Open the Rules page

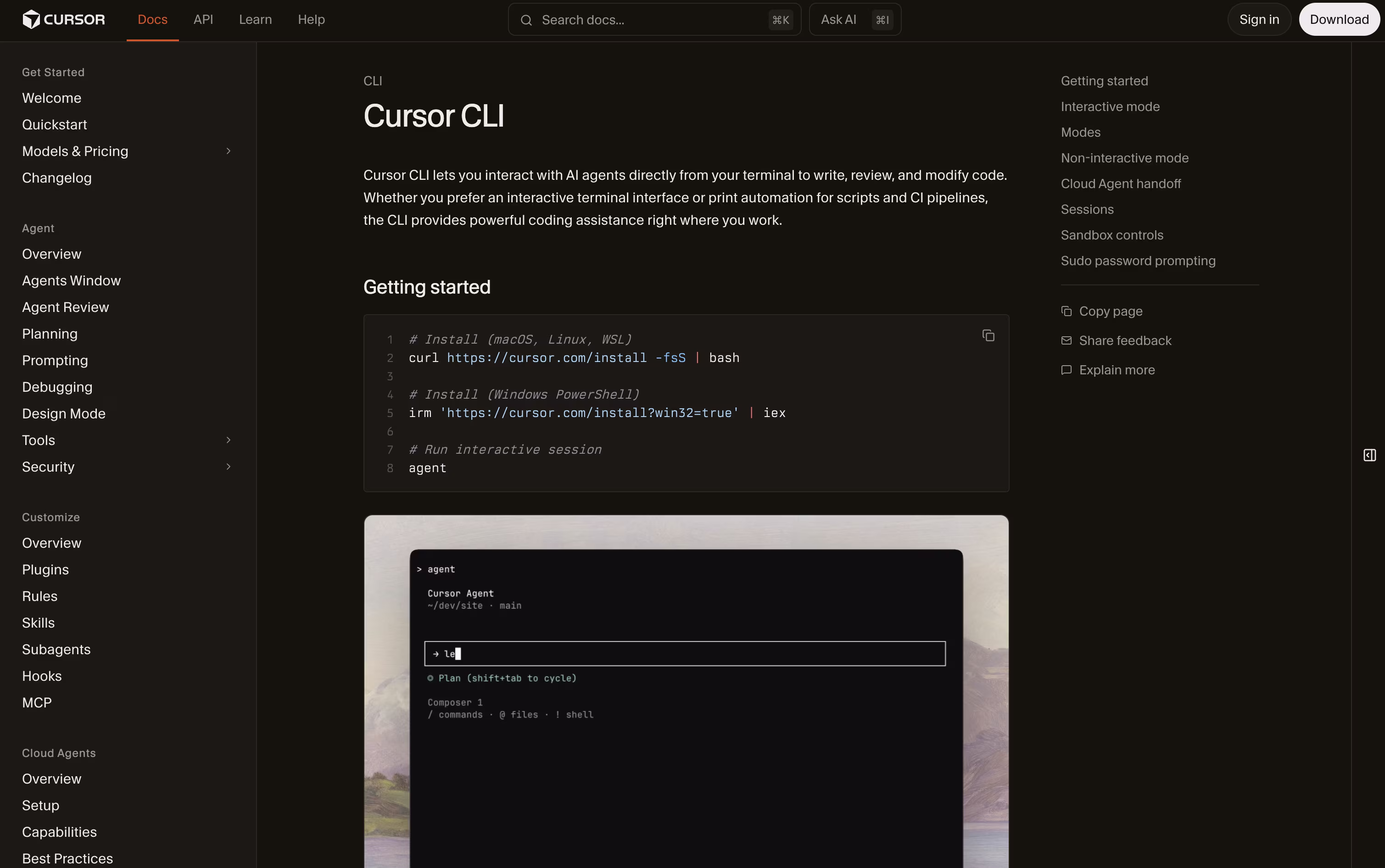[x=39, y=596]
